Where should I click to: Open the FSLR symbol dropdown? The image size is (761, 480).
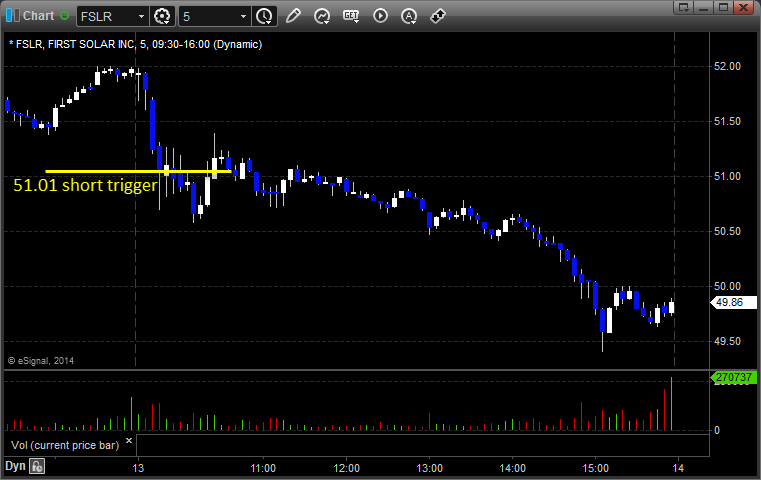pos(141,17)
